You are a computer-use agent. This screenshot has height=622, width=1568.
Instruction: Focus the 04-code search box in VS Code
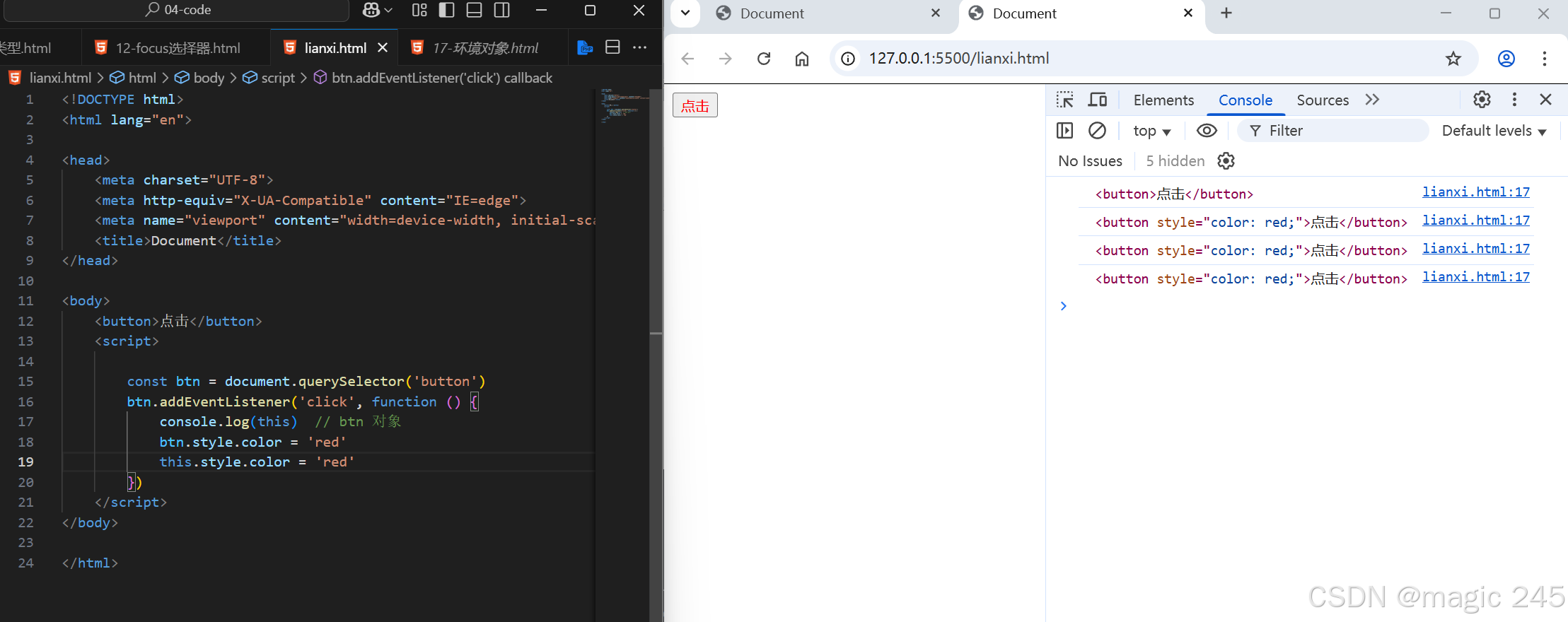(177, 10)
